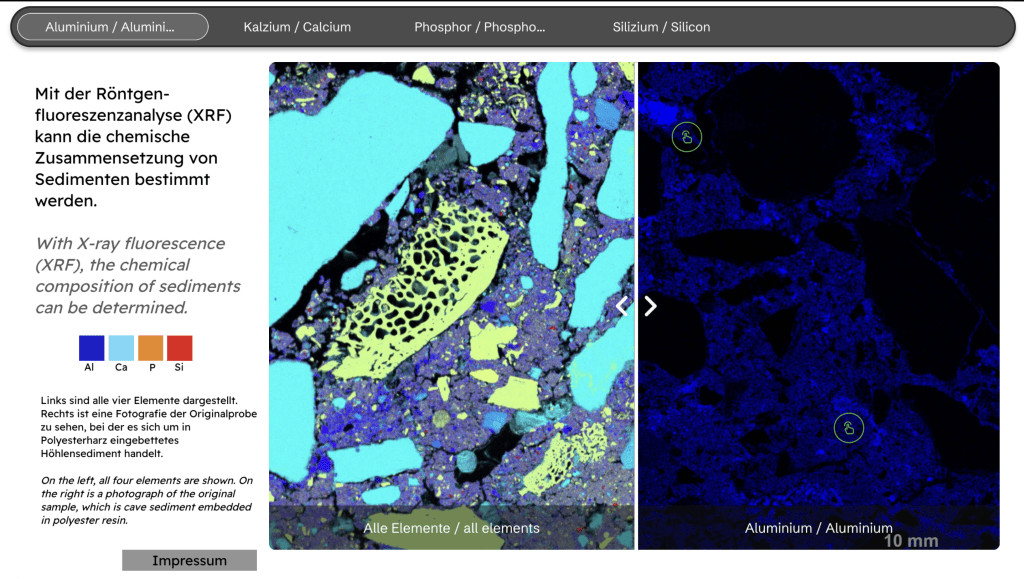Viewport: 1024px width, 579px height.
Task: Open the Phosphor / Phosphorus tab
Action: click(x=479, y=27)
